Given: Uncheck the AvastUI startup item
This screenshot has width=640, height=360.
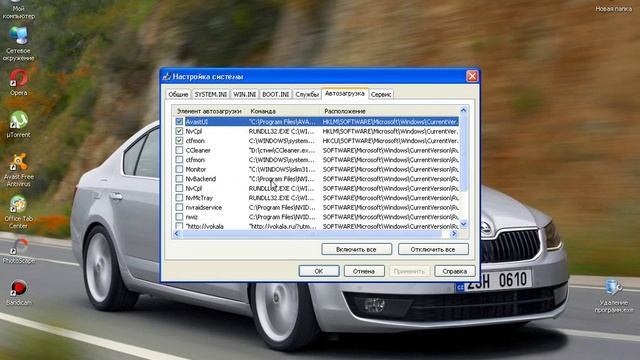Looking at the screenshot, I should pos(179,122).
